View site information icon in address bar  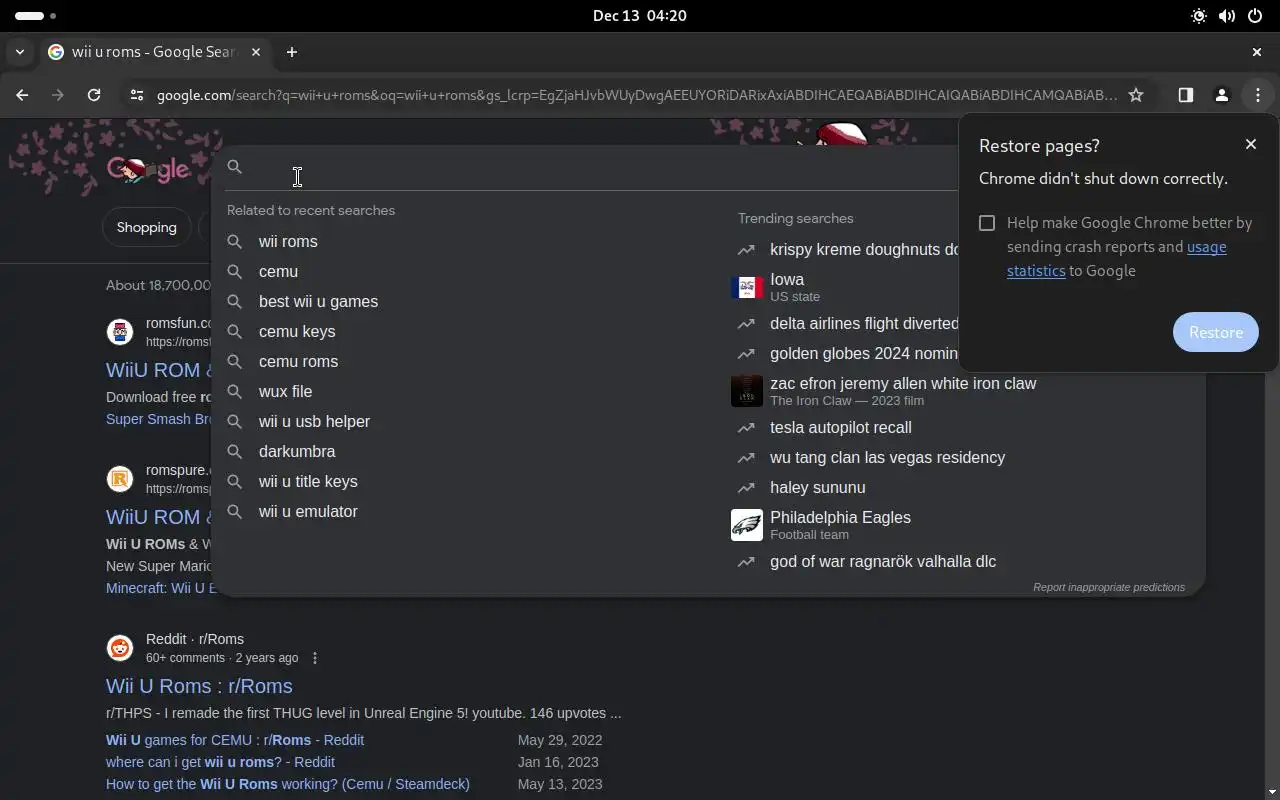(137, 95)
